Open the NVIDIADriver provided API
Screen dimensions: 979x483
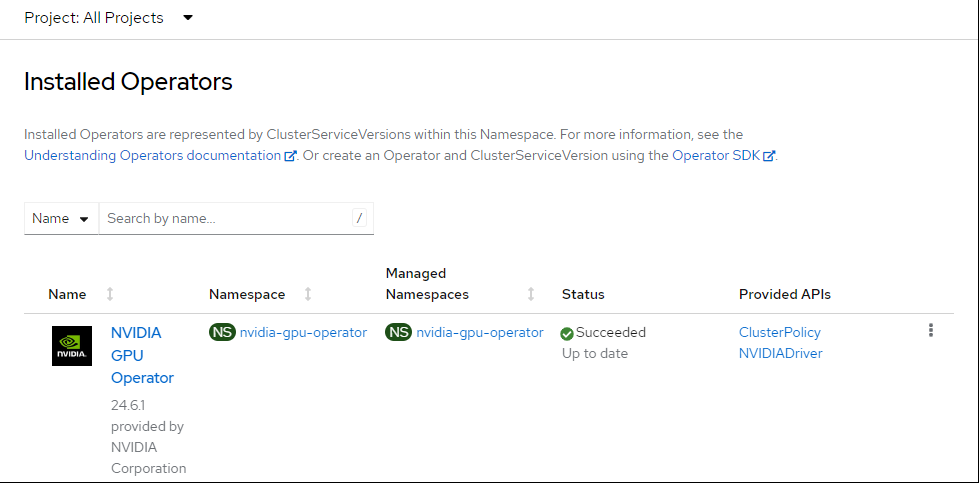pyautogui.click(x=780, y=353)
